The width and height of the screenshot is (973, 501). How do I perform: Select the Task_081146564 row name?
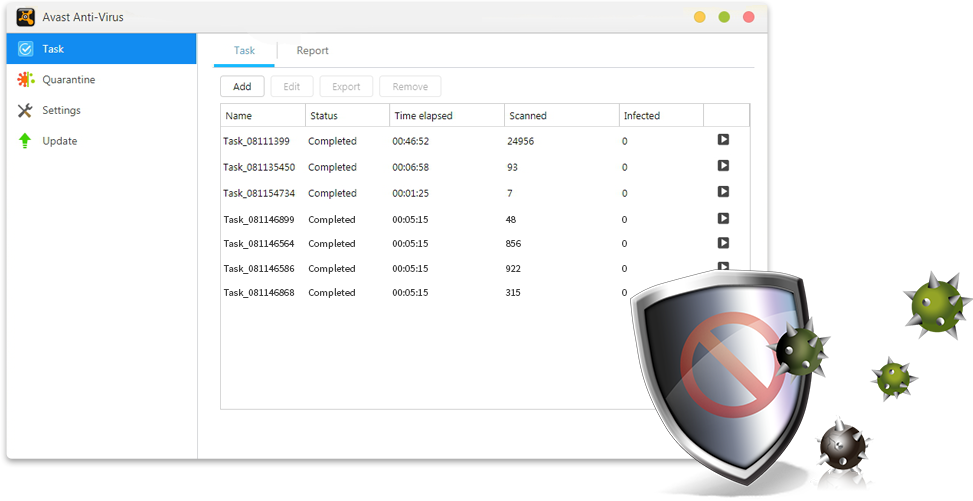259,244
